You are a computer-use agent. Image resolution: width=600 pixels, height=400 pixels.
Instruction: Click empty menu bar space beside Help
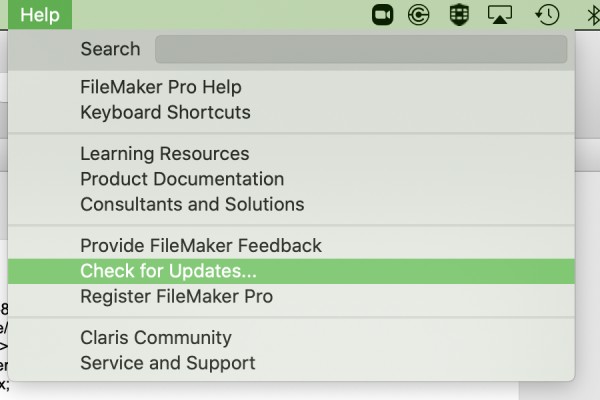(x=218, y=15)
